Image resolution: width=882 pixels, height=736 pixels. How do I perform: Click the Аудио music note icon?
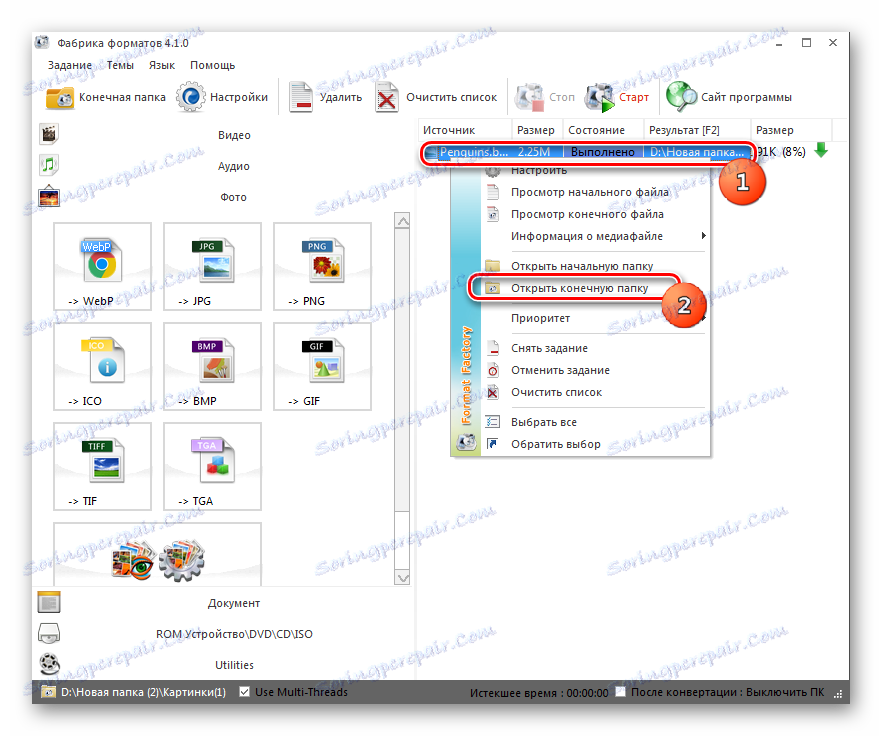(x=49, y=165)
